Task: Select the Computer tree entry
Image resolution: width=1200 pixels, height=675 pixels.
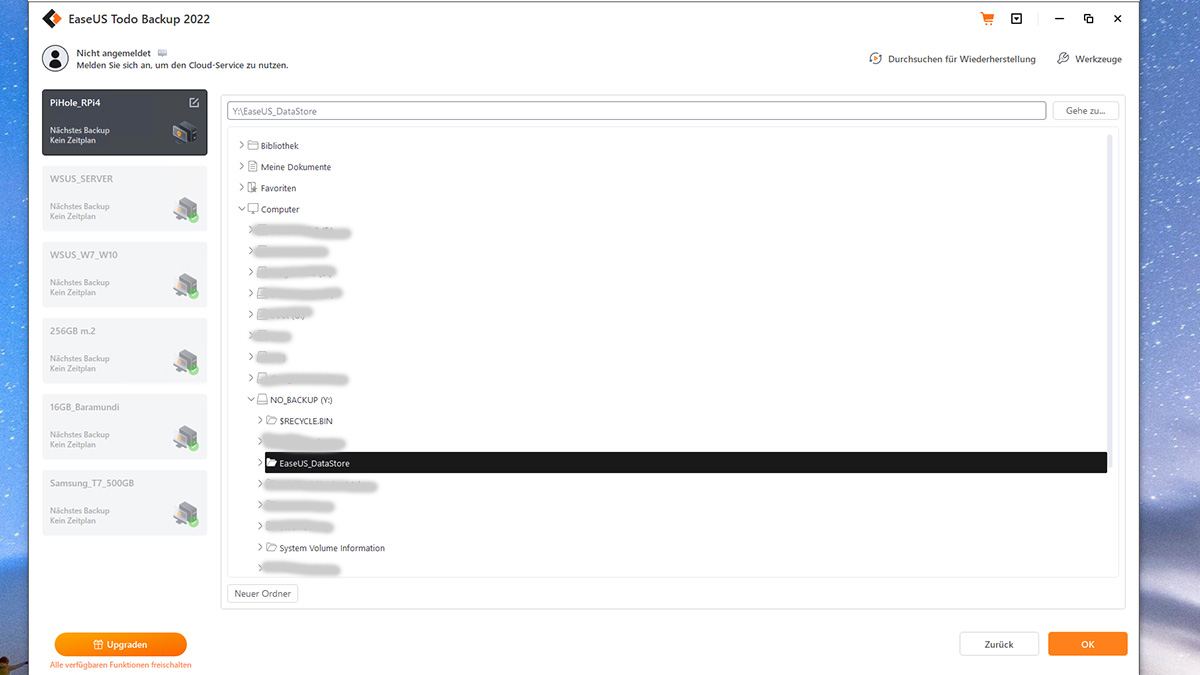Action: click(280, 209)
